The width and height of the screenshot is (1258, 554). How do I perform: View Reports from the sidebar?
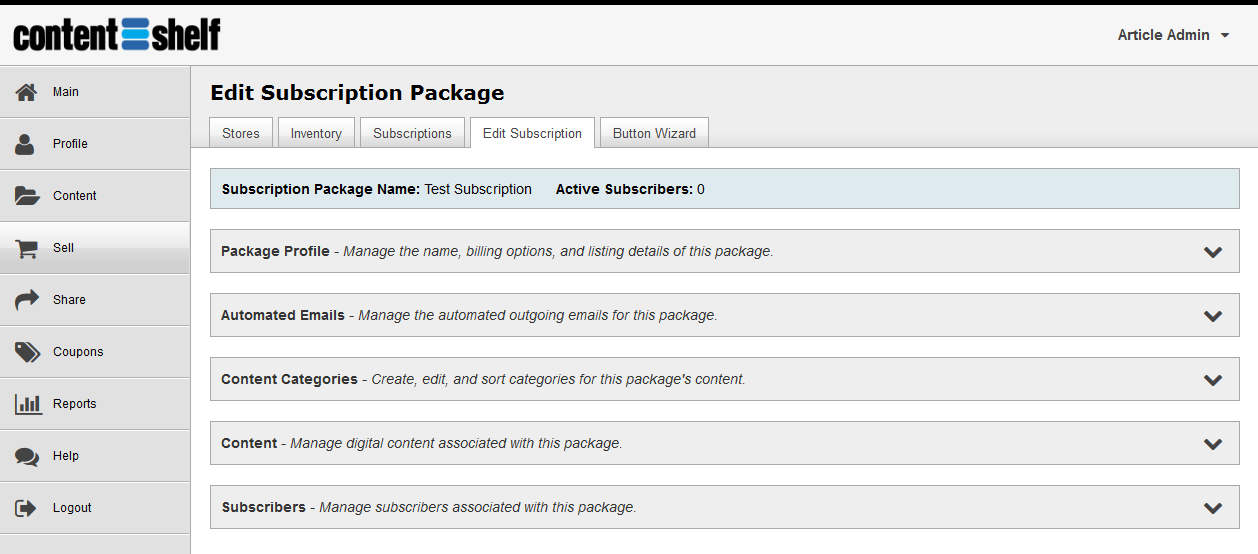click(95, 404)
